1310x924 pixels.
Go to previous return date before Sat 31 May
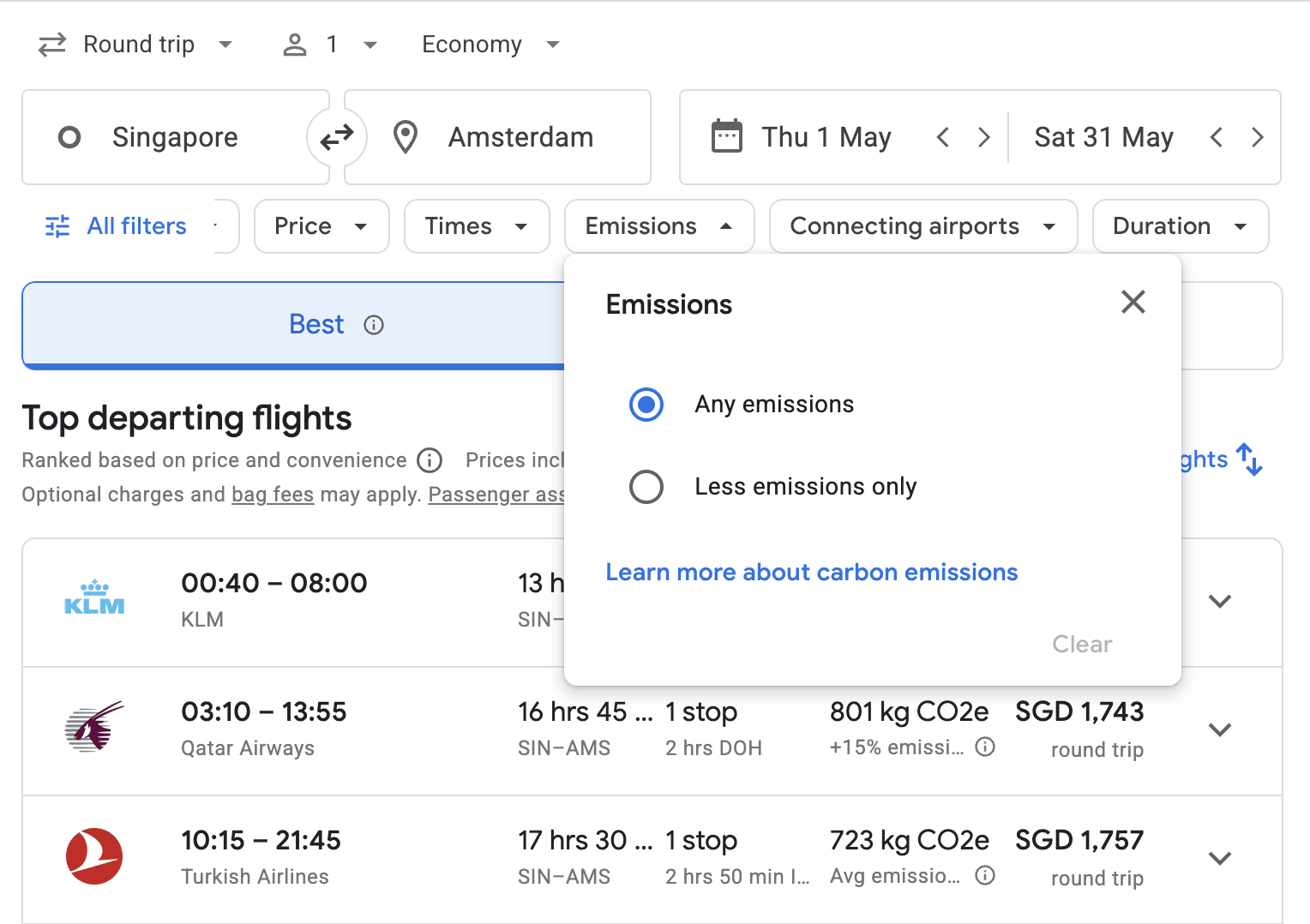pyautogui.click(x=1216, y=137)
